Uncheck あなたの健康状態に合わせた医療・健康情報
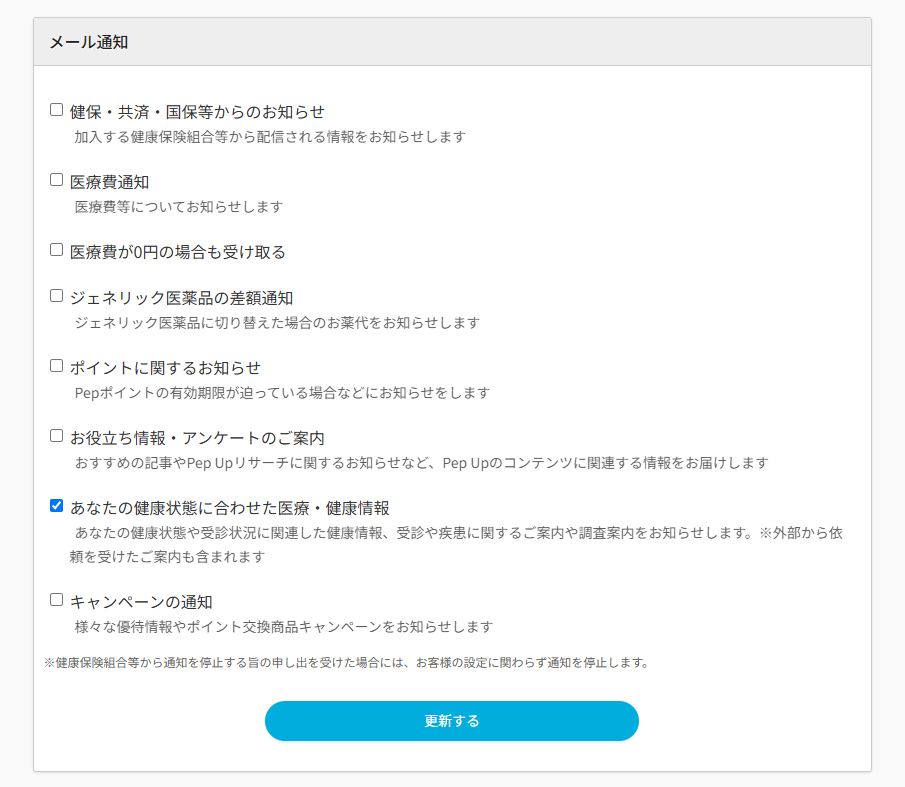Viewport: 905px width, 787px height. [x=56, y=505]
